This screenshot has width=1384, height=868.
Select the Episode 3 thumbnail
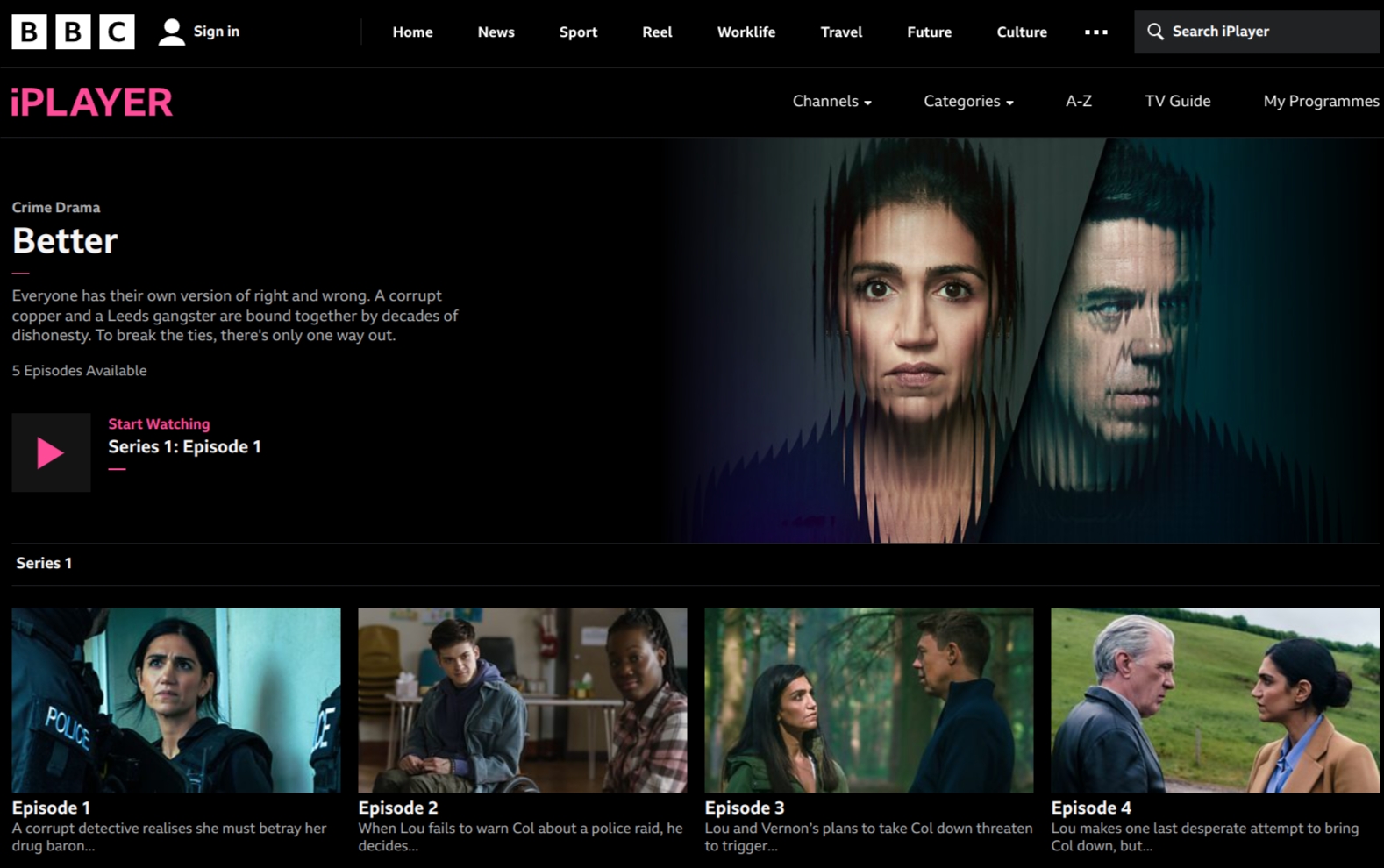click(x=868, y=700)
